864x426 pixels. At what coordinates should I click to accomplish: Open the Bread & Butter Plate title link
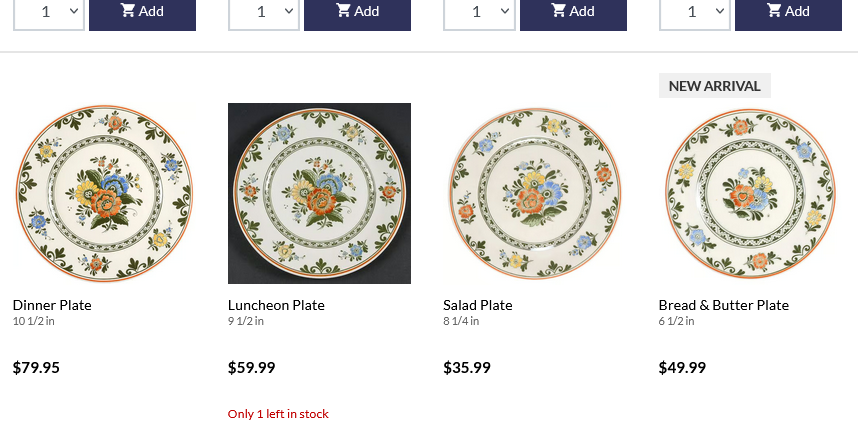pyautogui.click(x=724, y=305)
